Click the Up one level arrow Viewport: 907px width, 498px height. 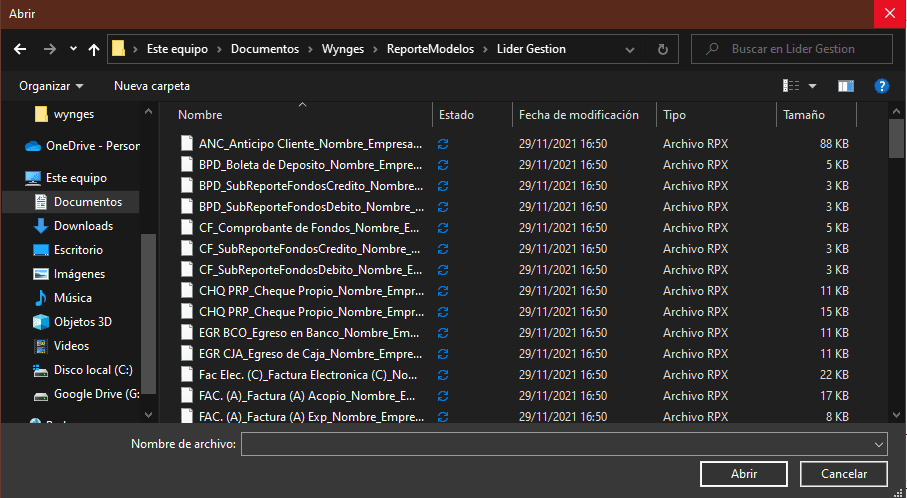click(94, 49)
